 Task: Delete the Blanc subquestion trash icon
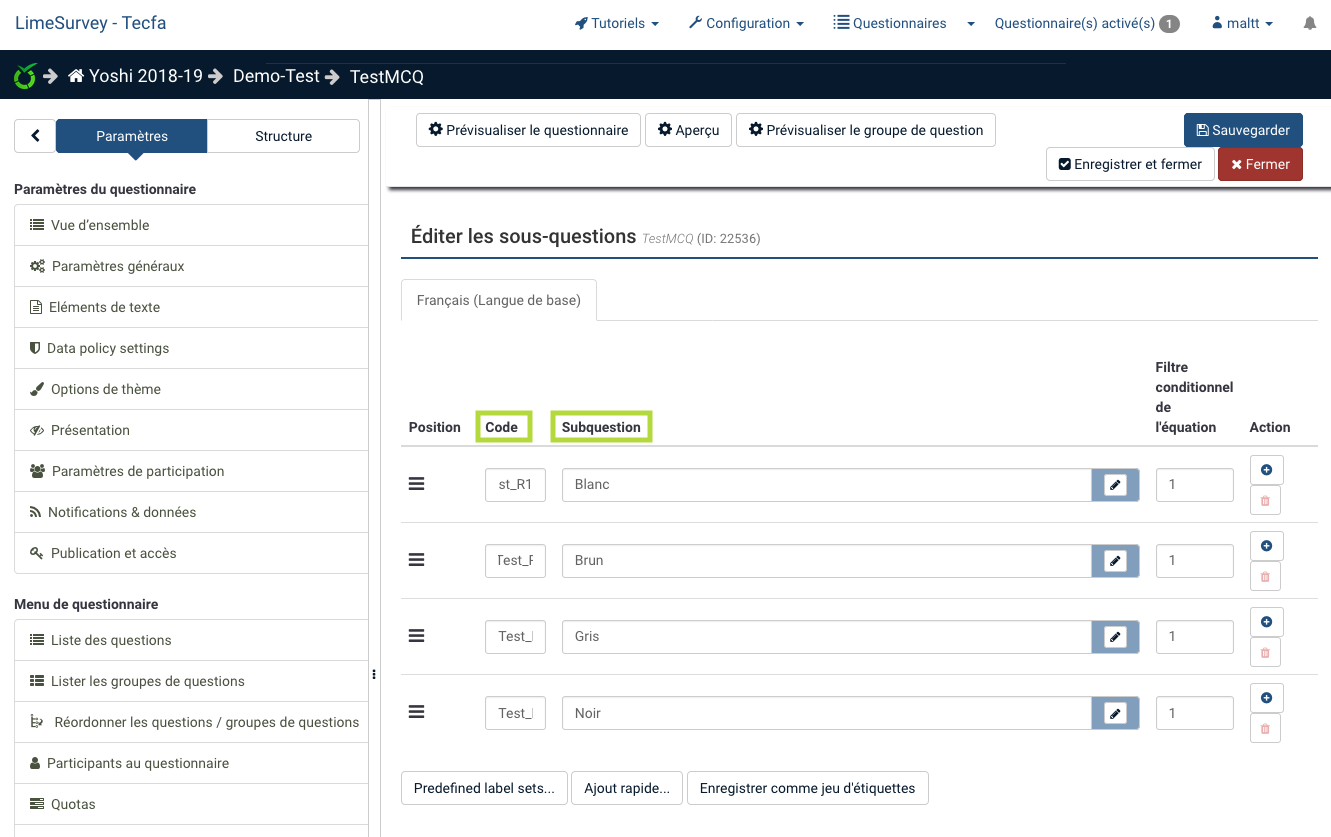click(1265, 500)
